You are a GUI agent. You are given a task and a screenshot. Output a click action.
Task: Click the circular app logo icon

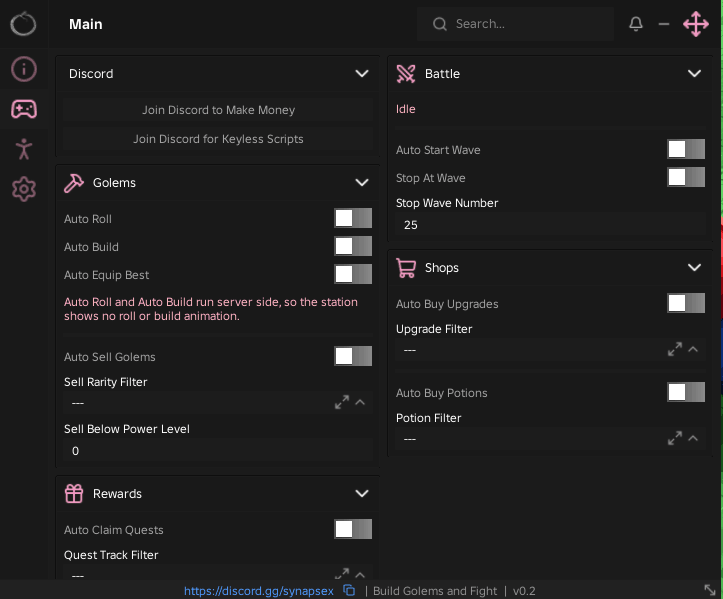coord(23,24)
